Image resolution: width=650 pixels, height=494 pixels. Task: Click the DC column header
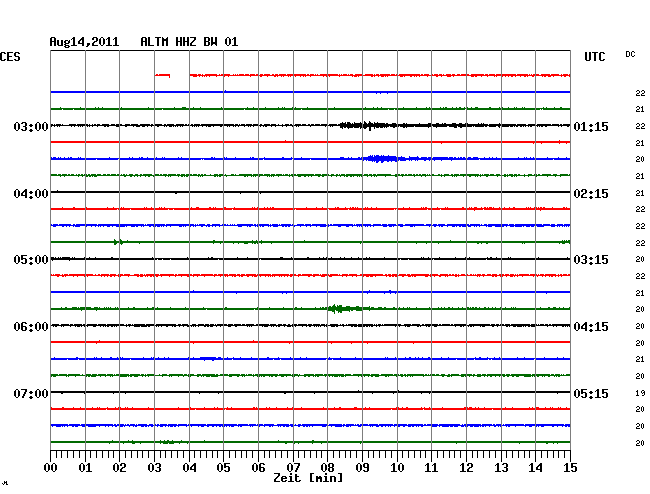tap(630, 54)
